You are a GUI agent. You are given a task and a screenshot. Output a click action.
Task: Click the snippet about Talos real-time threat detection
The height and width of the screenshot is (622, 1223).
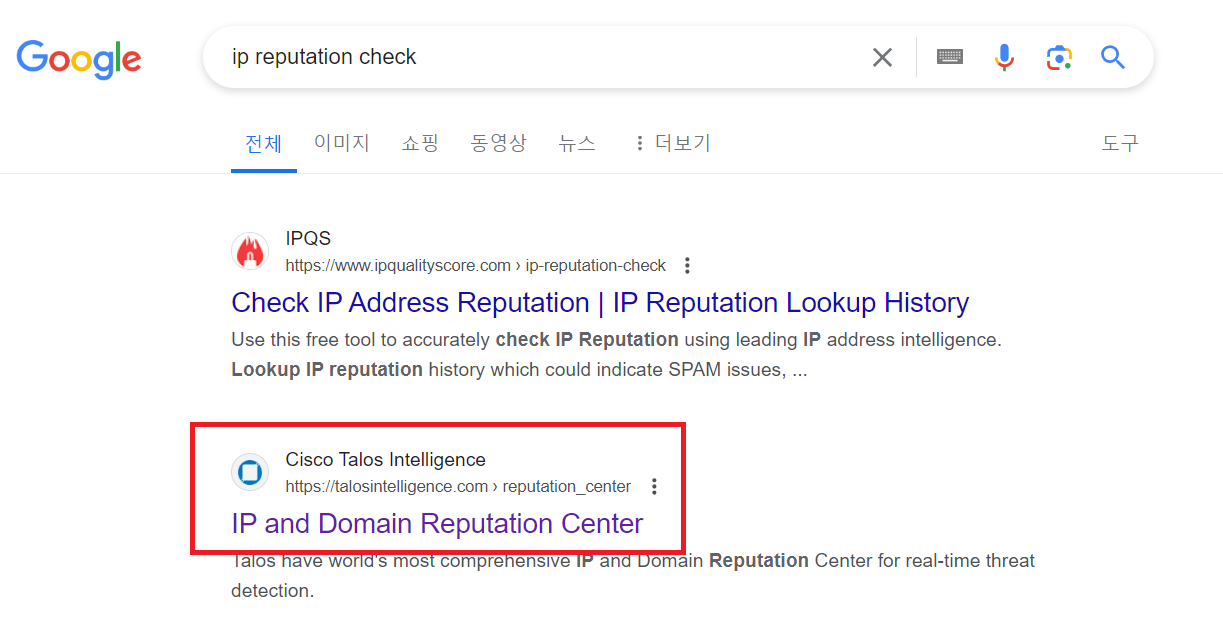click(x=633, y=575)
